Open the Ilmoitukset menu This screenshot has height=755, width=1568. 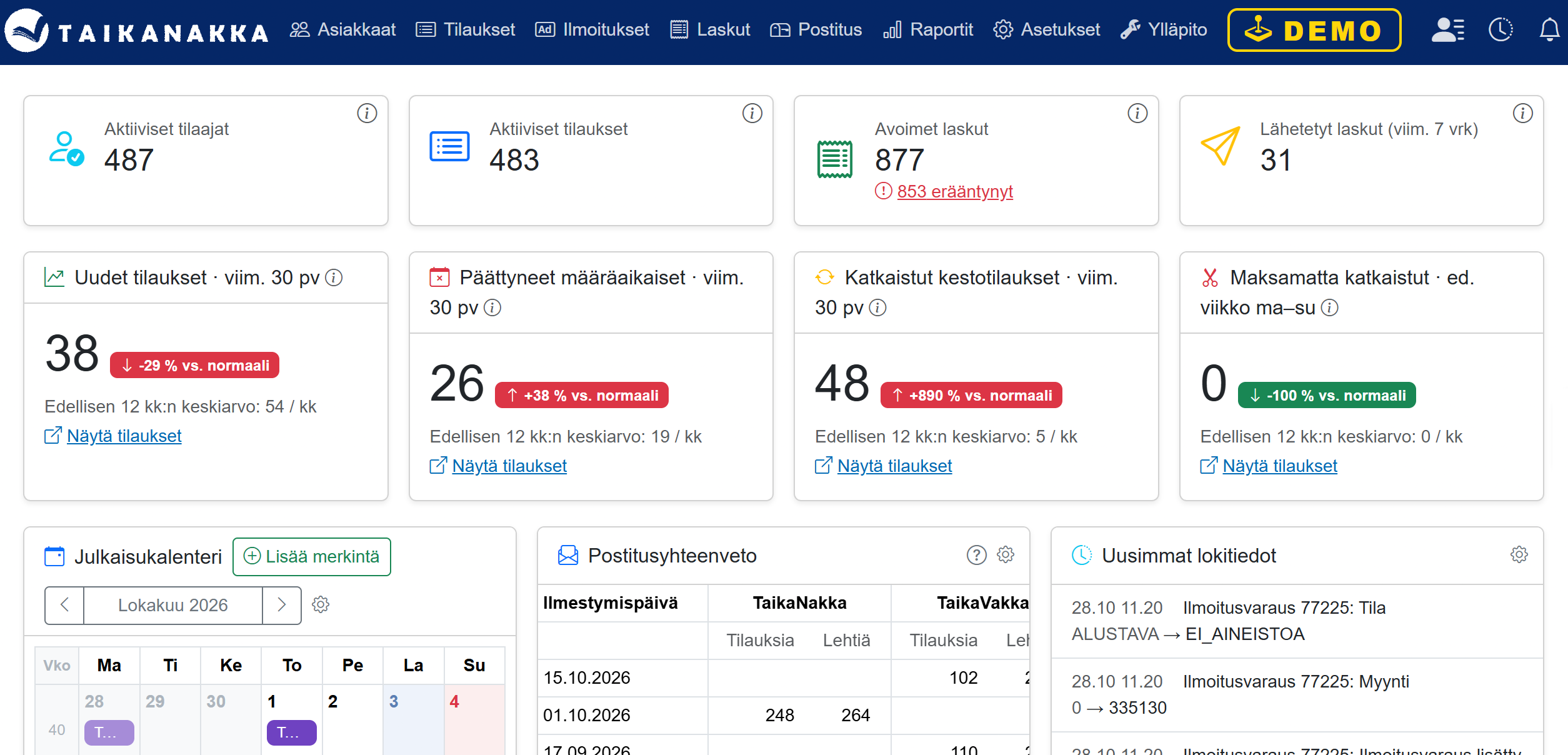pyautogui.click(x=592, y=30)
